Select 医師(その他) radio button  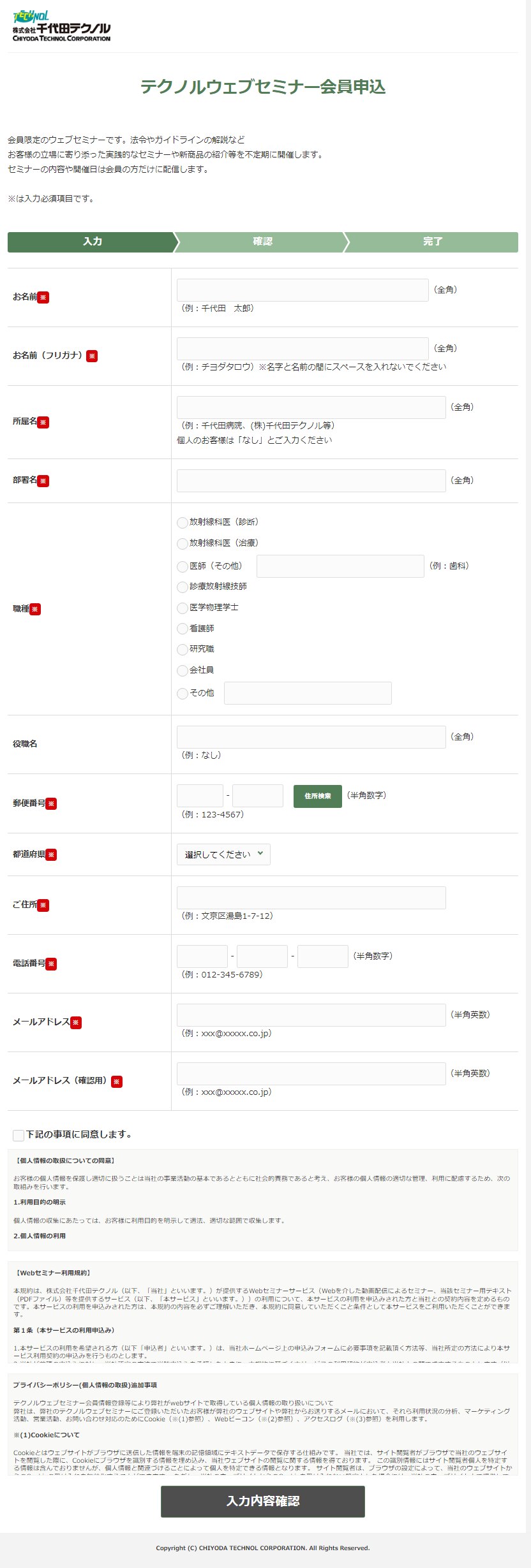tap(183, 566)
